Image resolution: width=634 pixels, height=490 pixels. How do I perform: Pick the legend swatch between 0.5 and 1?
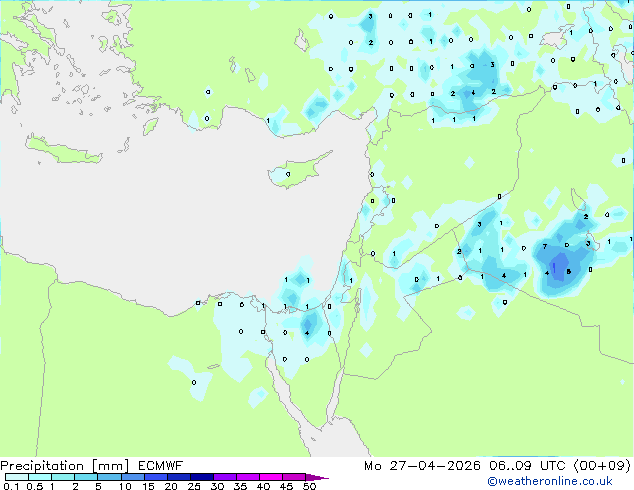[40, 477]
